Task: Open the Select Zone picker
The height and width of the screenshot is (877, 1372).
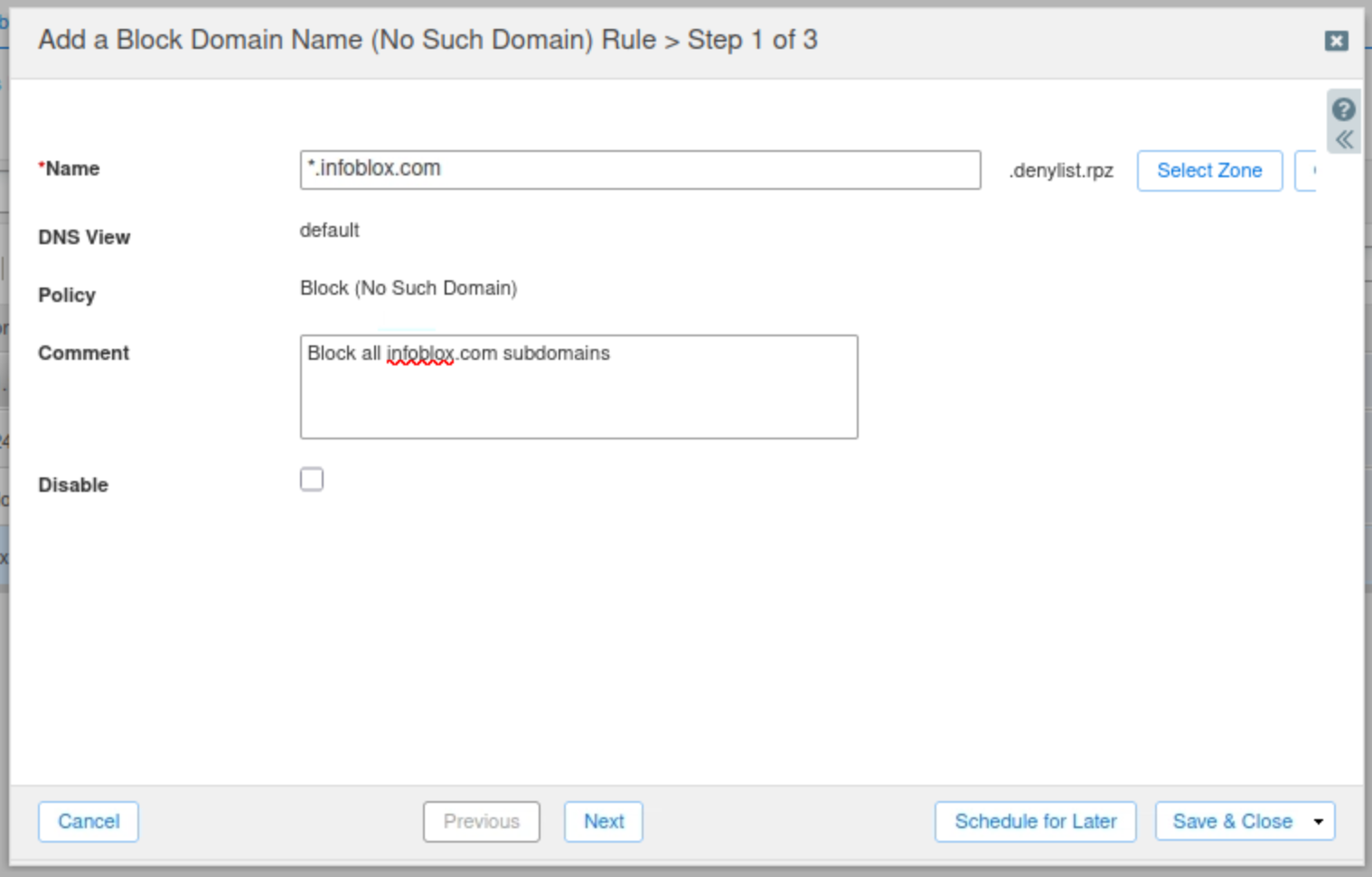Action: click(x=1209, y=171)
